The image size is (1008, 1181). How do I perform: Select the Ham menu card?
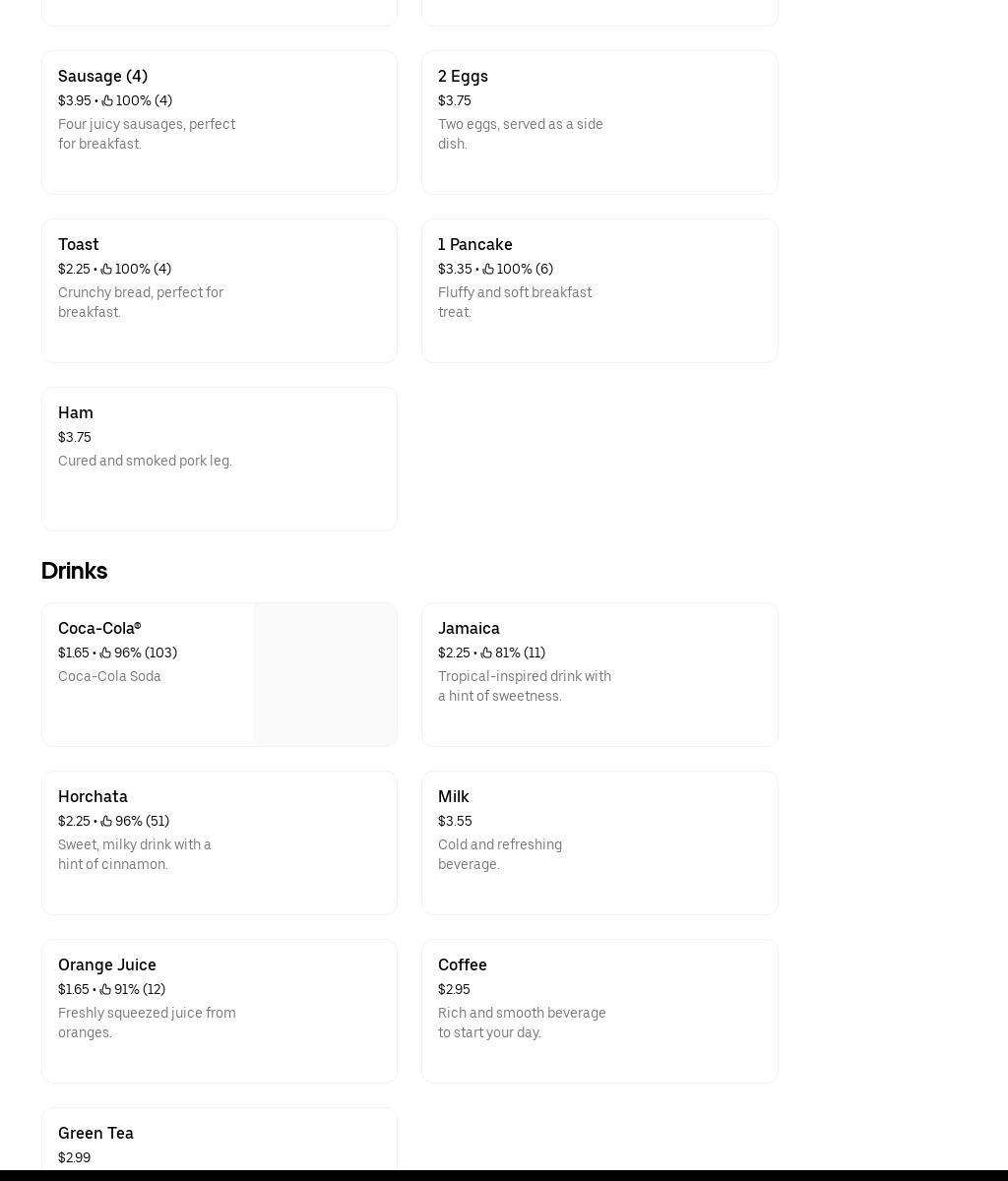(x=220, y=459)
